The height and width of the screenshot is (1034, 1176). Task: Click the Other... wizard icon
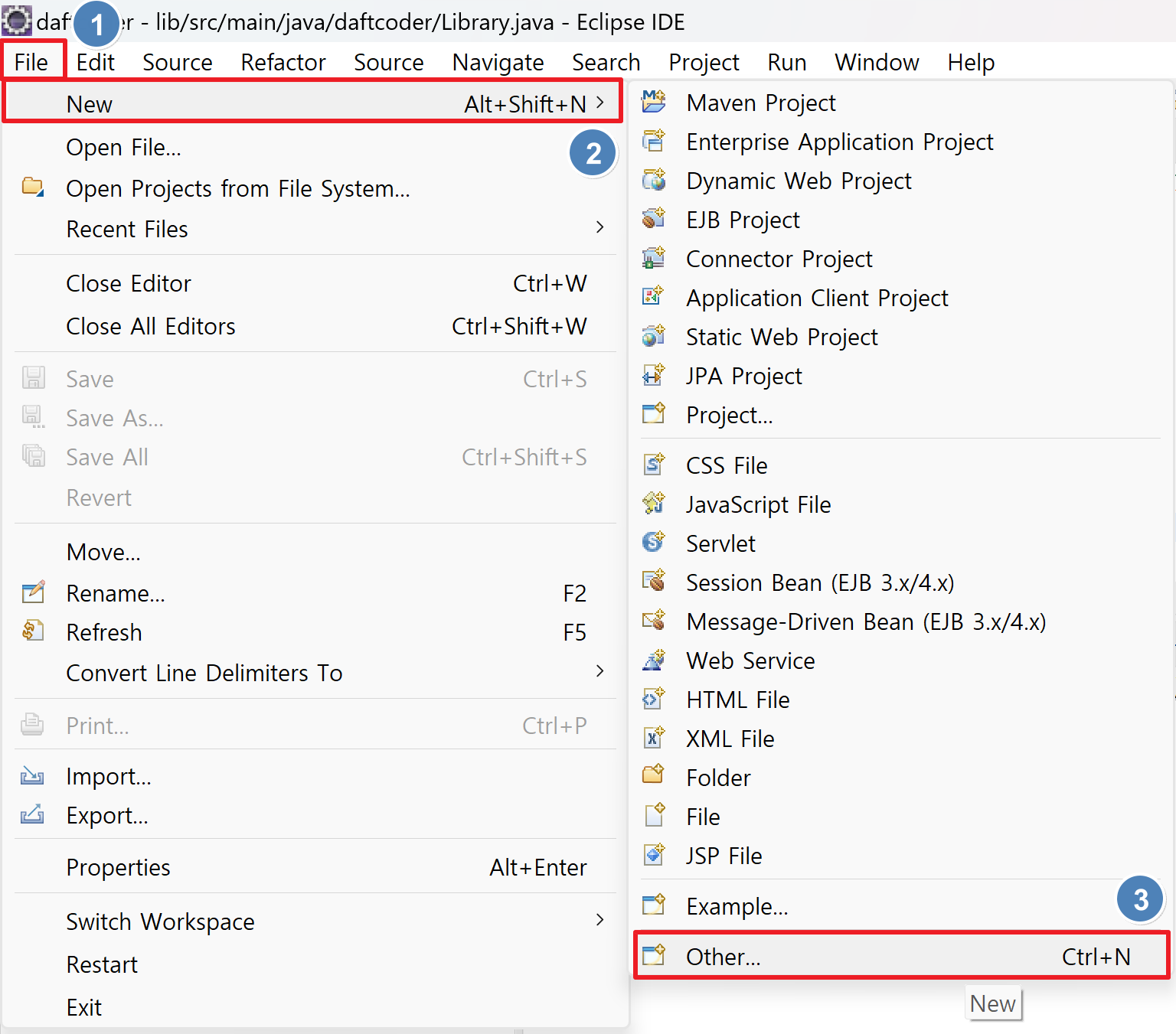click(x=654, y=956)
